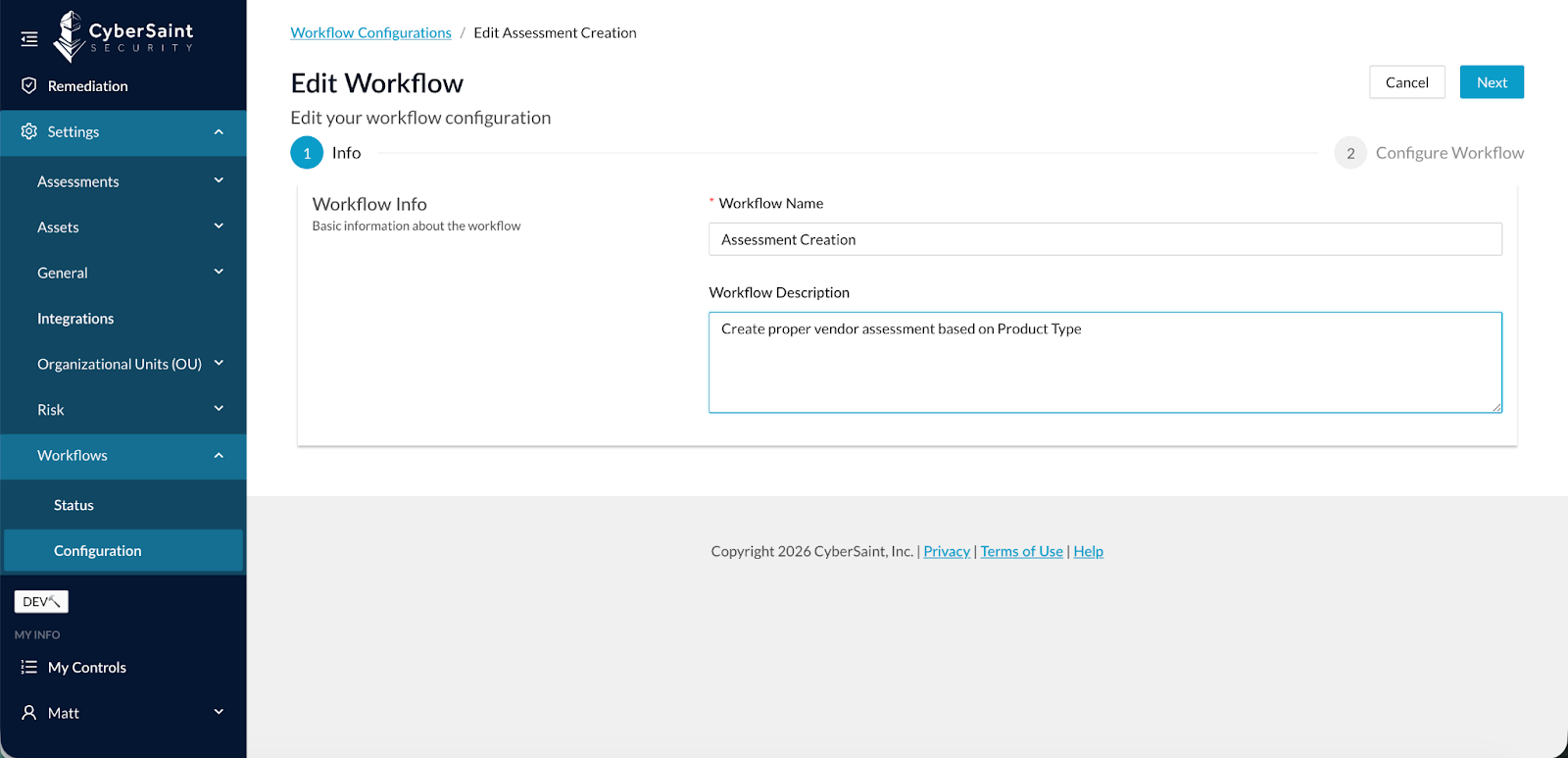Click the My Controls list icon
This screenshot has height=758, width=1568.
(29, 667)
